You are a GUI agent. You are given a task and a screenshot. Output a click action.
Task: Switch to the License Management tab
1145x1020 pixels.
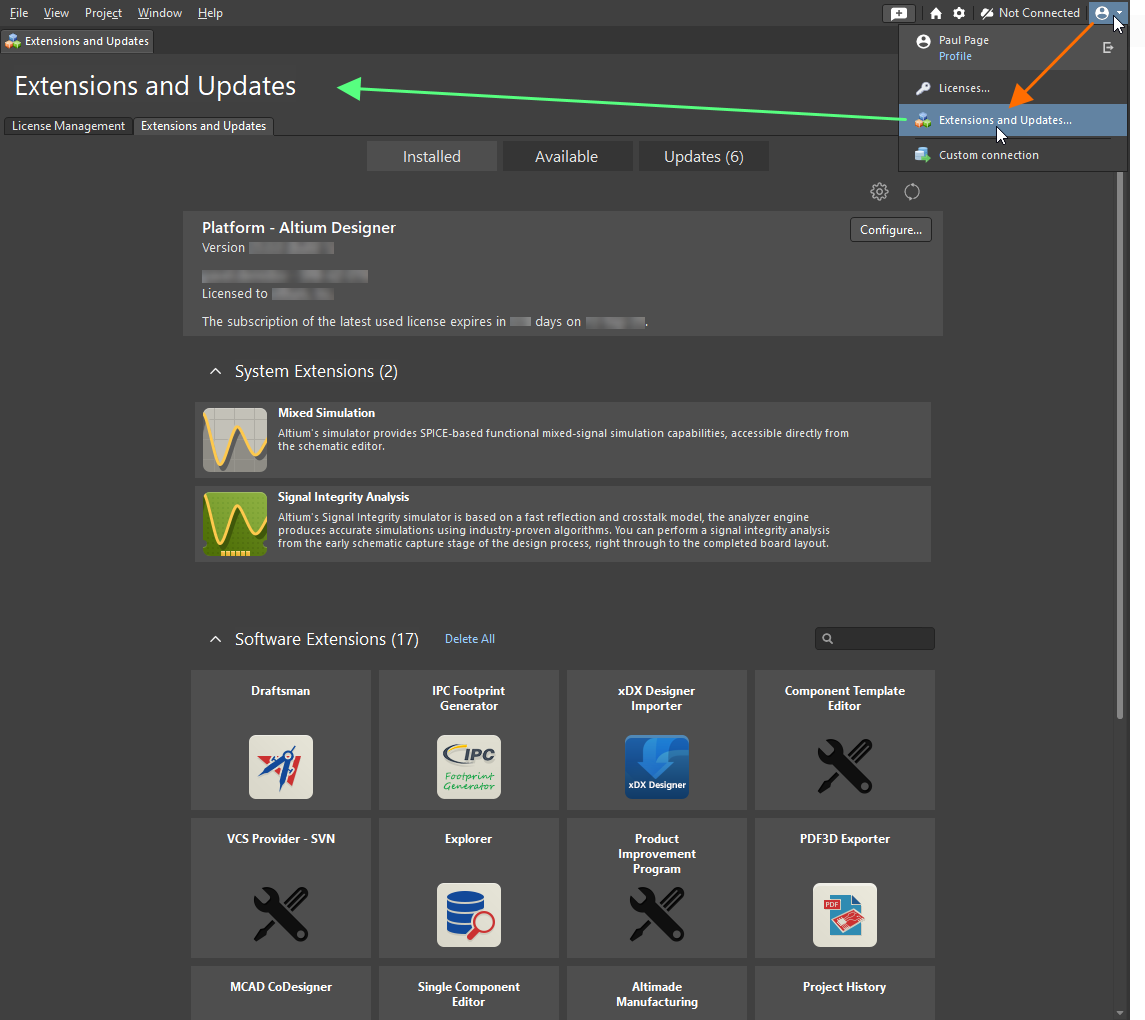click(67, 126)
